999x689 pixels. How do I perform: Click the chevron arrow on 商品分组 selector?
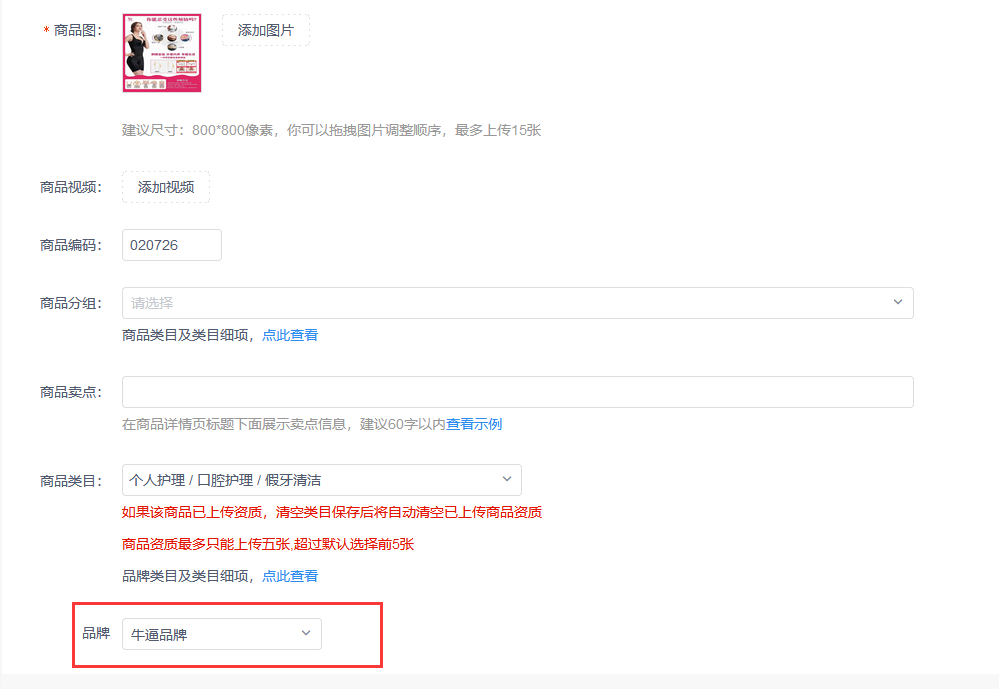click(897, 302)
